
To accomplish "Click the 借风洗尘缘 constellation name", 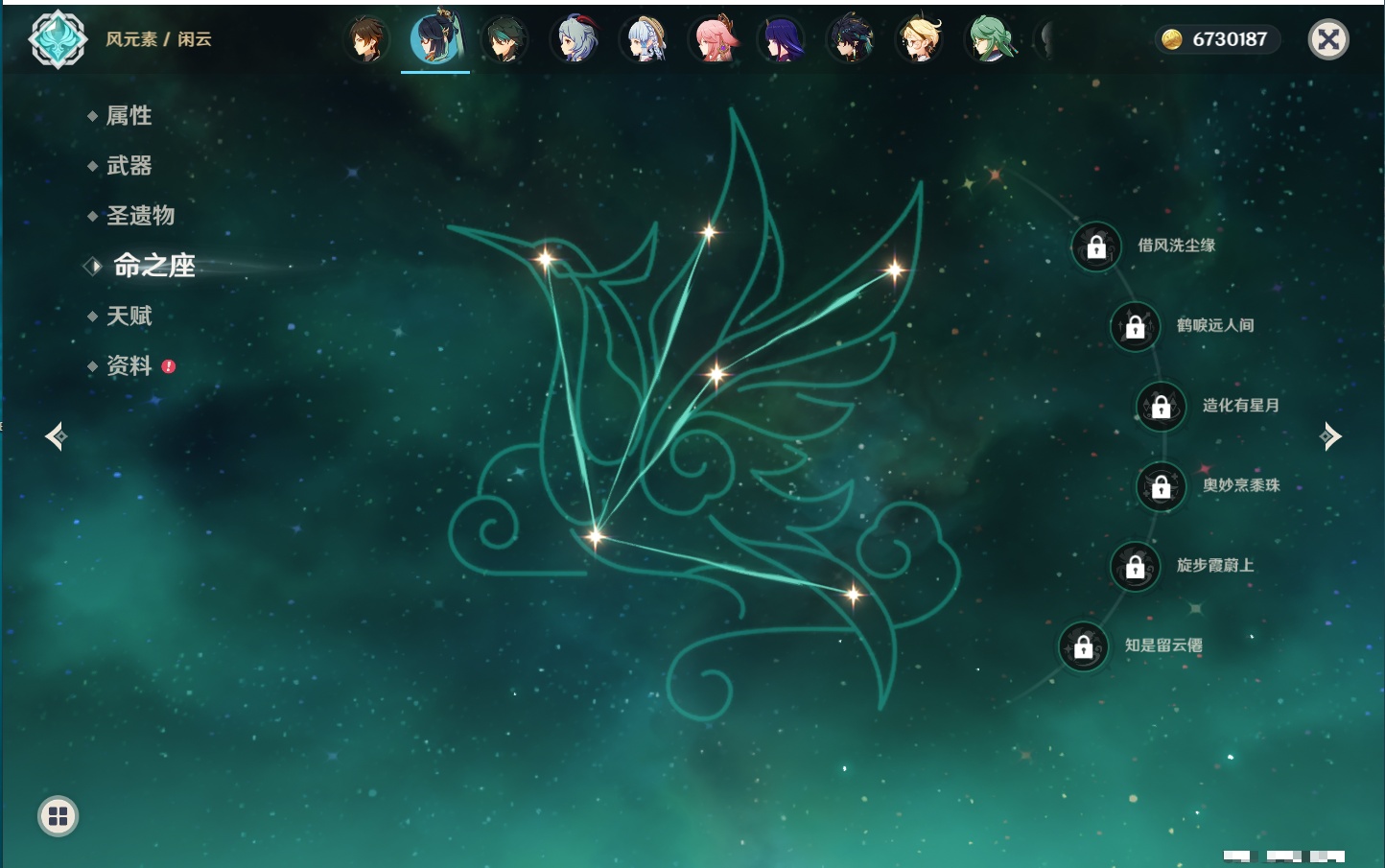I will coord(1176,246).
